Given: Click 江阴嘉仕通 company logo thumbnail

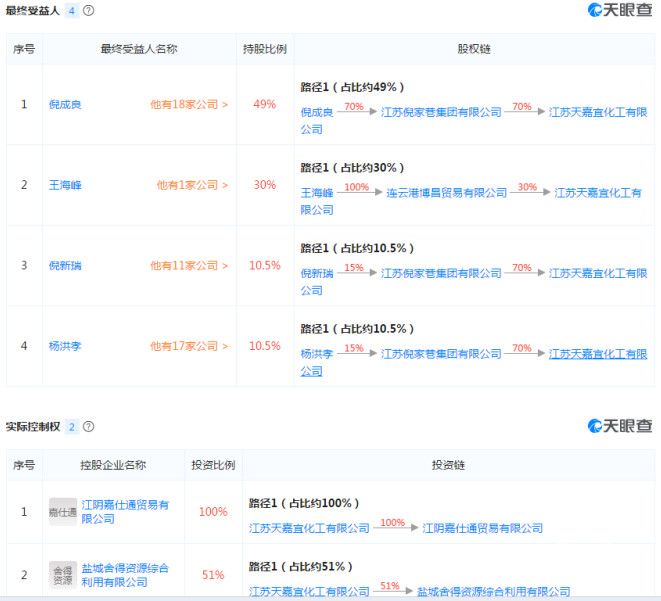Looking at the screenshot, I should [x=63, y=512].
